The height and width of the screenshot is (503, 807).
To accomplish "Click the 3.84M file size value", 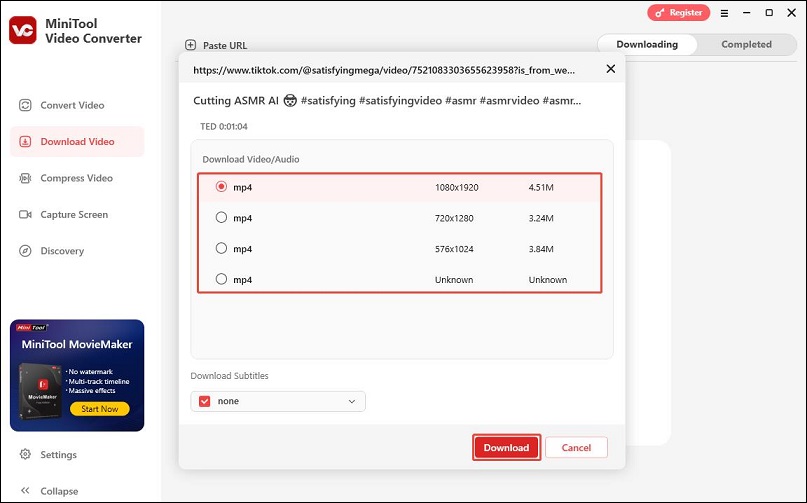I will (x=541, y=249).
